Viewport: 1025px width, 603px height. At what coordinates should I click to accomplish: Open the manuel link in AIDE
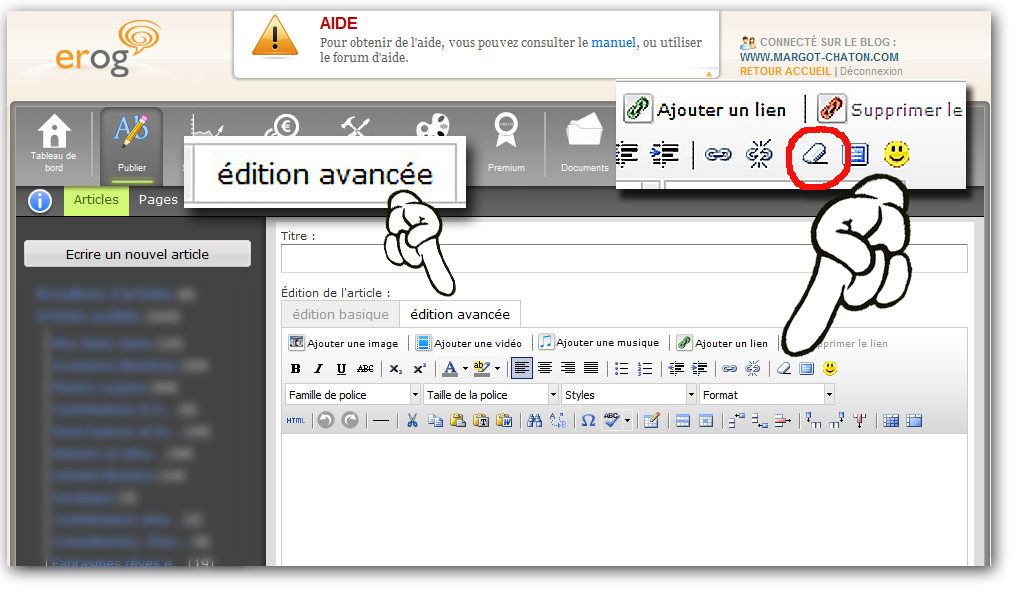pyautogui.click(x=613, y=43)
